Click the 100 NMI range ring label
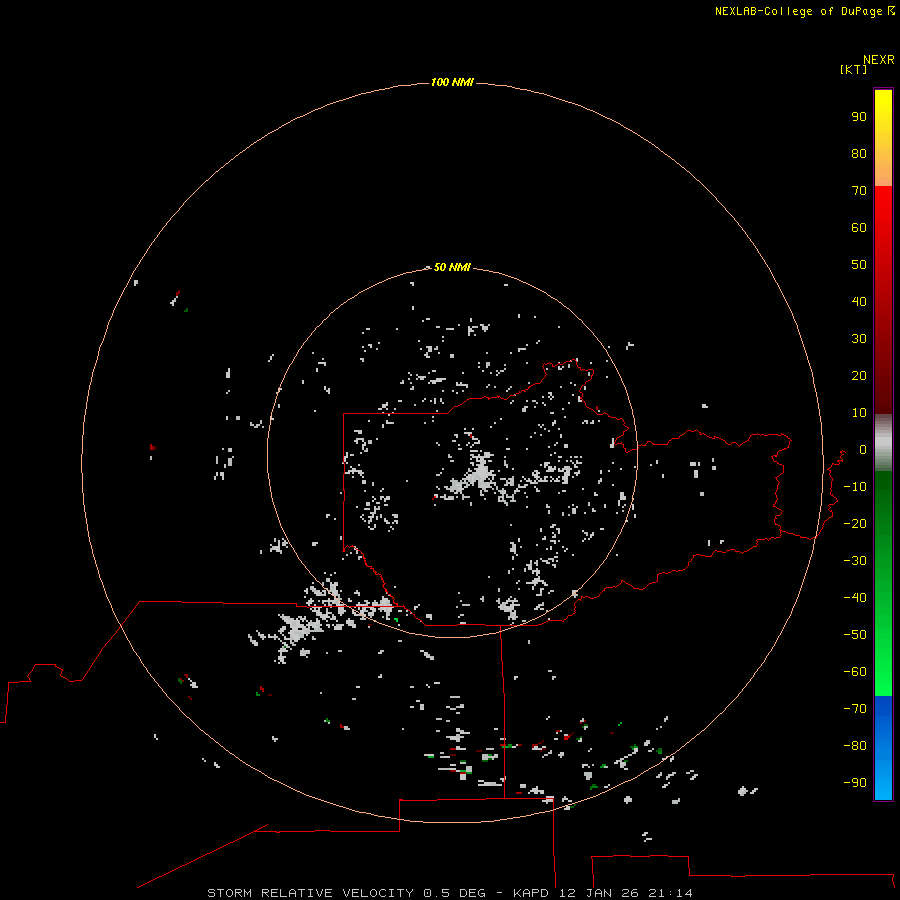The height and width of the screenshot is (900, 900). coord(452,82)
